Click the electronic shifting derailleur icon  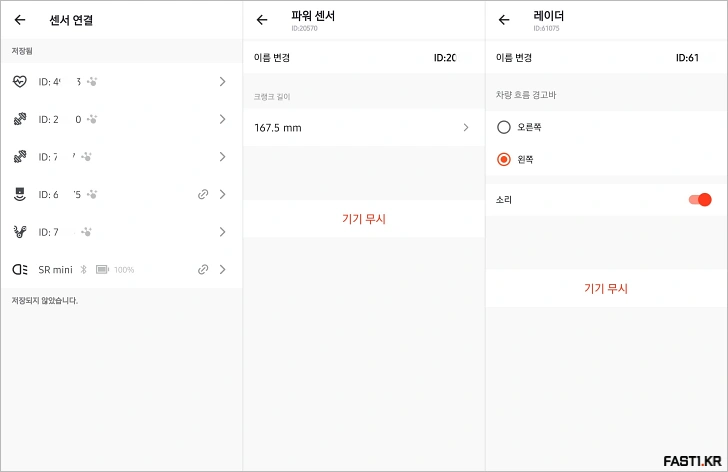tap(20, 232)
